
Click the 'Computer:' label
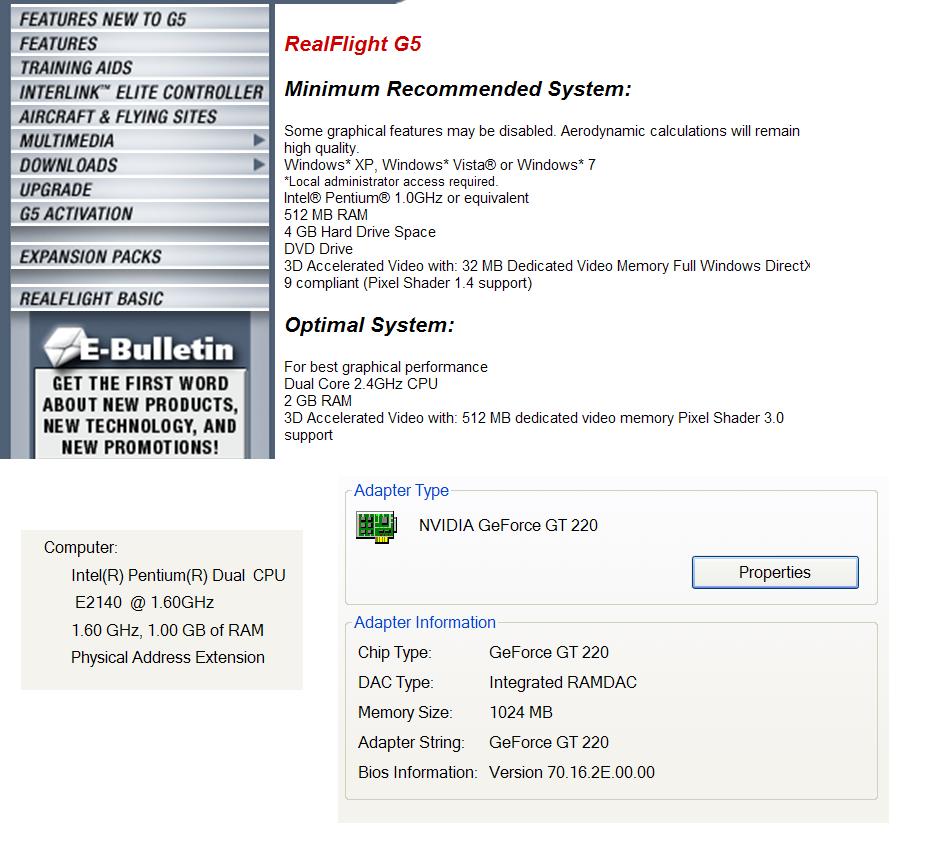coord(81,547)
